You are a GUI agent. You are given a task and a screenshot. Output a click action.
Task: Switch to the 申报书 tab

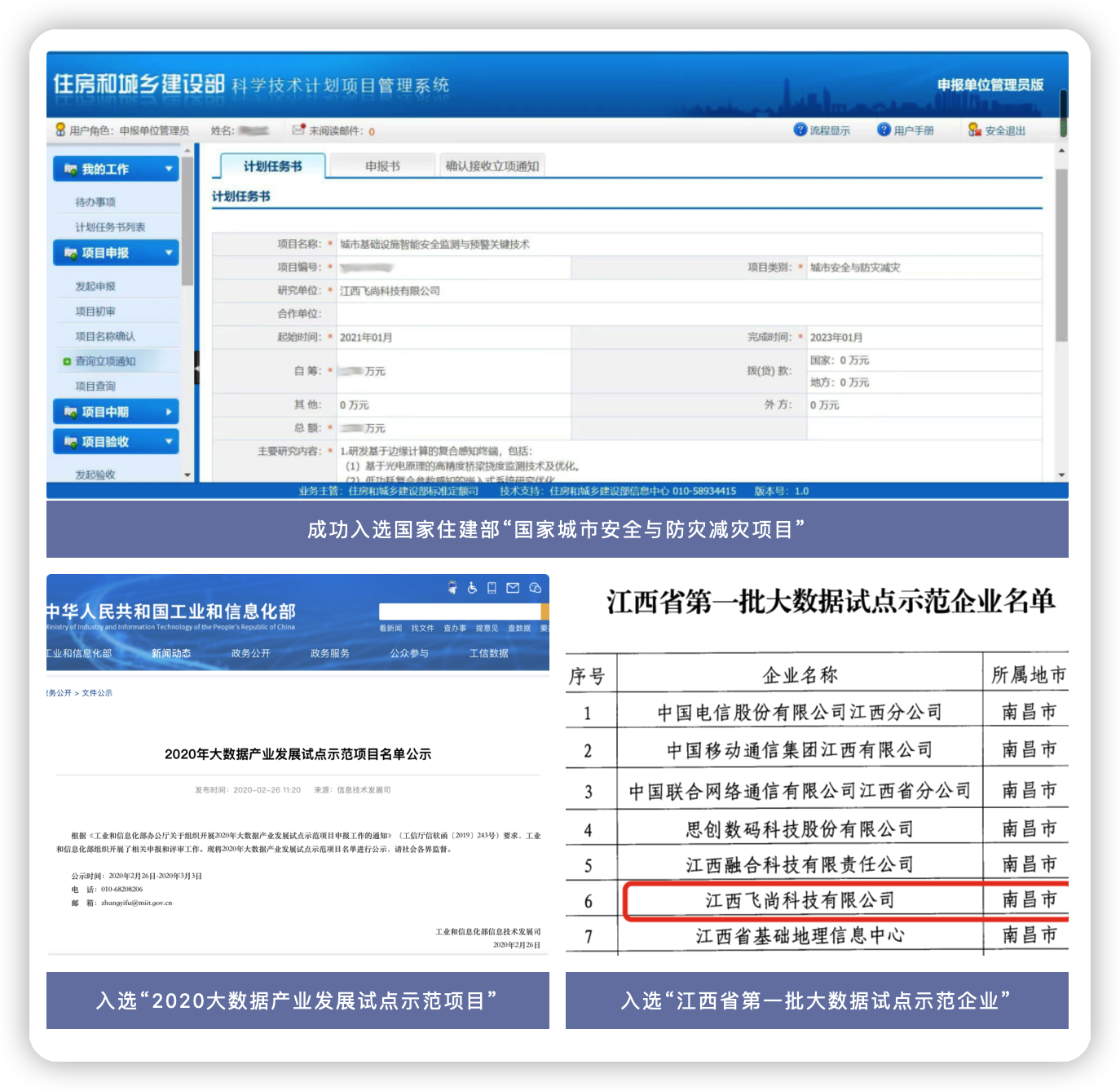[382, 166]
